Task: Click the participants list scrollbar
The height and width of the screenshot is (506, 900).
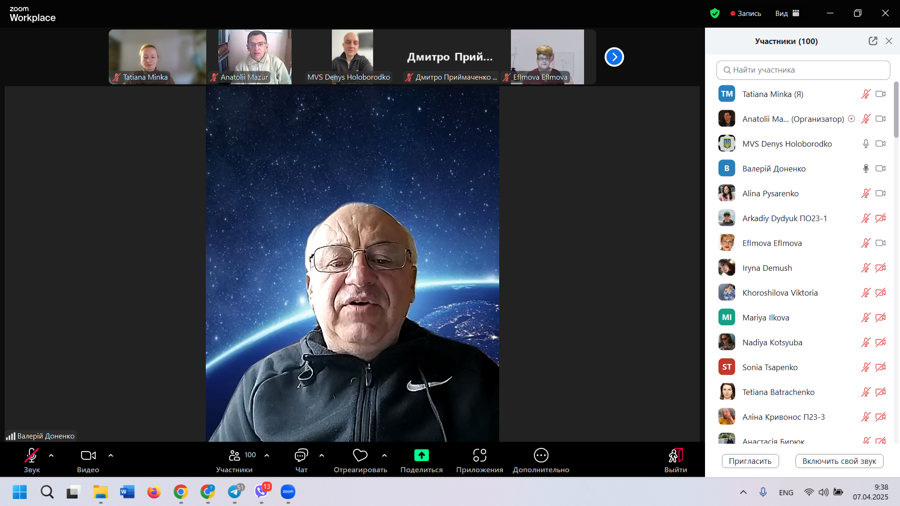Action: [x=896, y=109]
